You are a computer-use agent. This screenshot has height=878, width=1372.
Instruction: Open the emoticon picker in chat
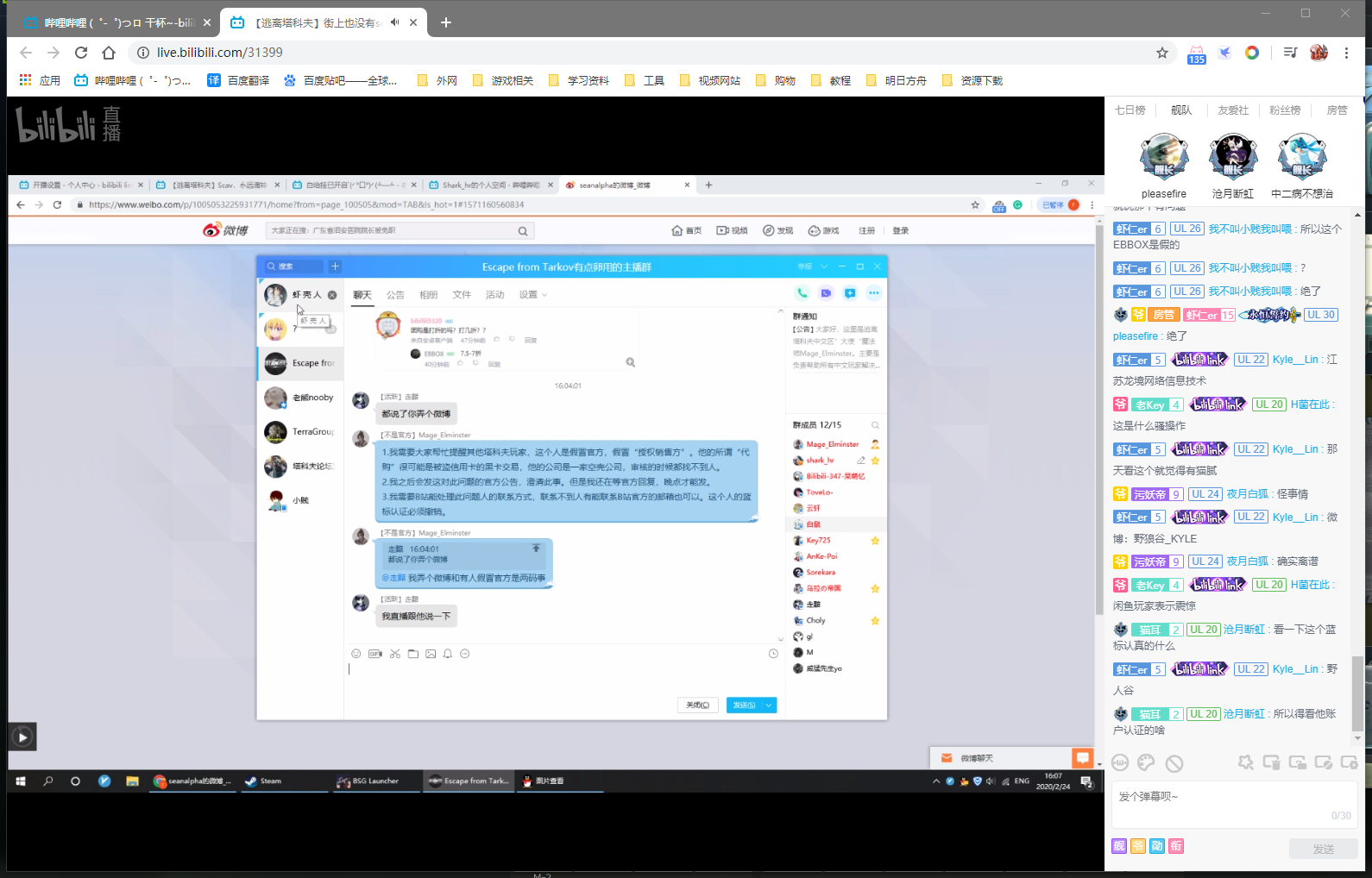tap(1120, 762)
